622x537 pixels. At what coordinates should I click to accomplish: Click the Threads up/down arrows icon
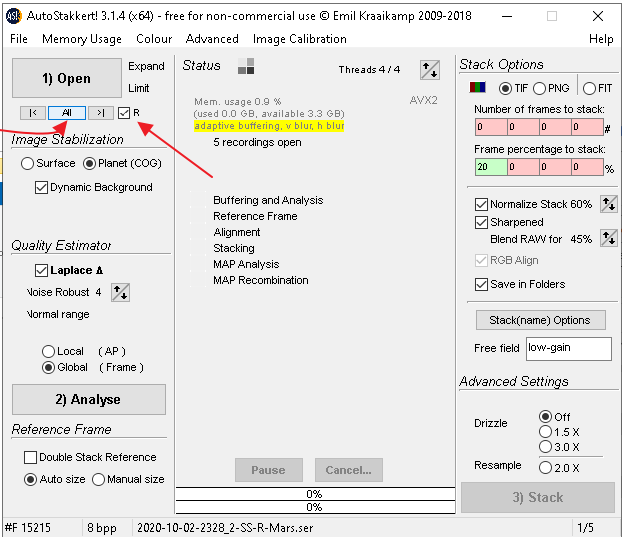[x=430, y=69]
